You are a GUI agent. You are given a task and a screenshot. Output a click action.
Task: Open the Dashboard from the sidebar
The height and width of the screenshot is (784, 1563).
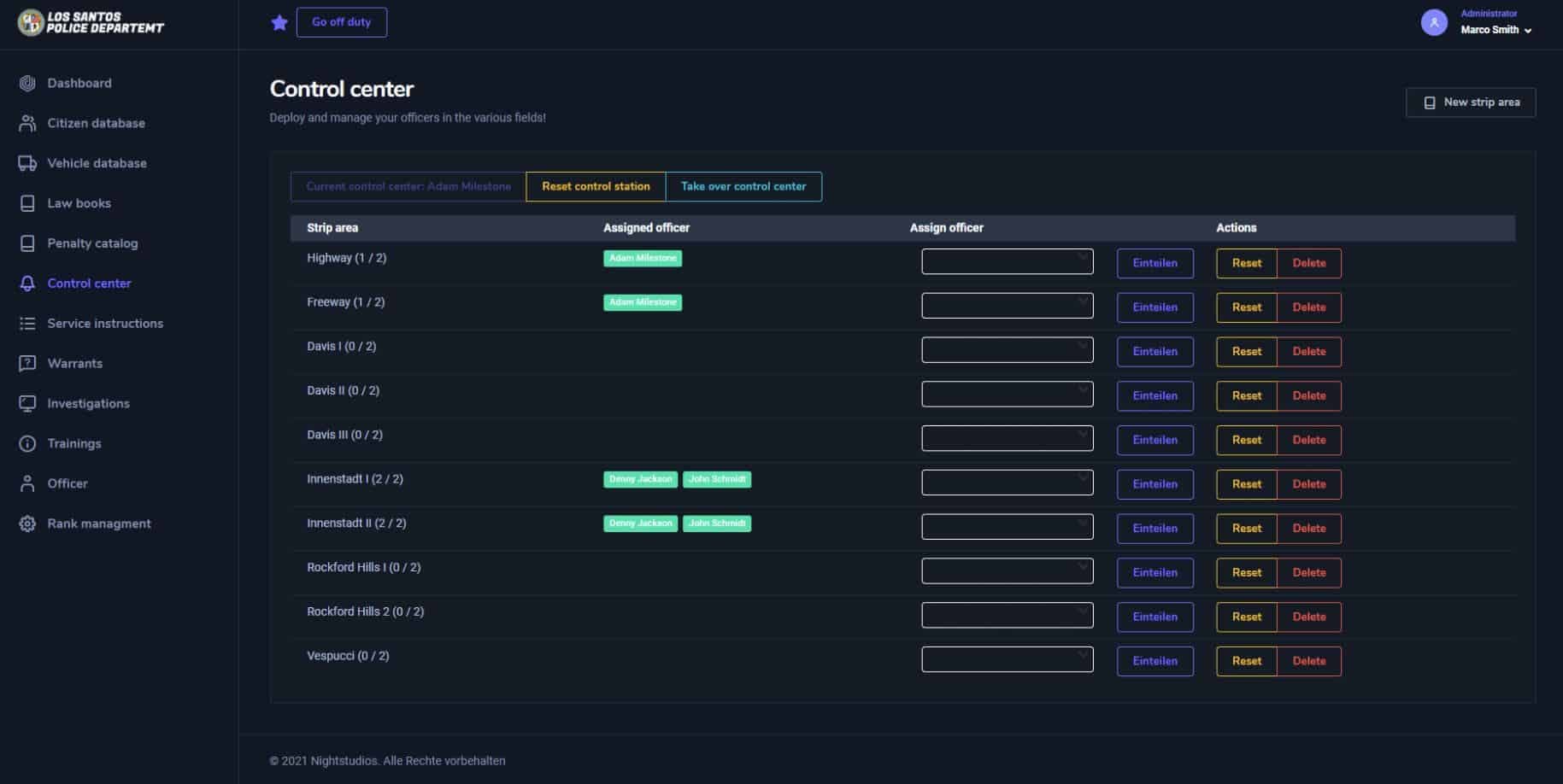coord(26,83)
